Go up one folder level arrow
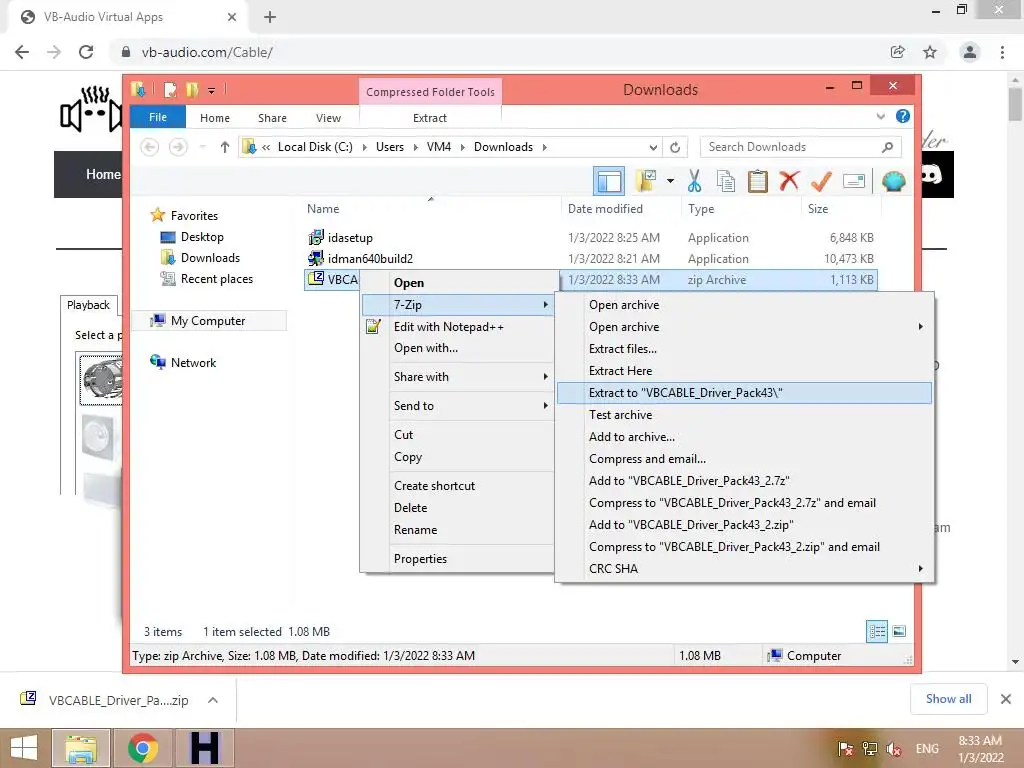 point(225,147)
